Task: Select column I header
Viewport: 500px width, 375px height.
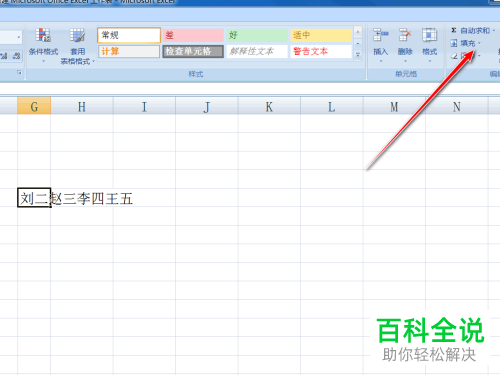Action: (x=144, y=106)
